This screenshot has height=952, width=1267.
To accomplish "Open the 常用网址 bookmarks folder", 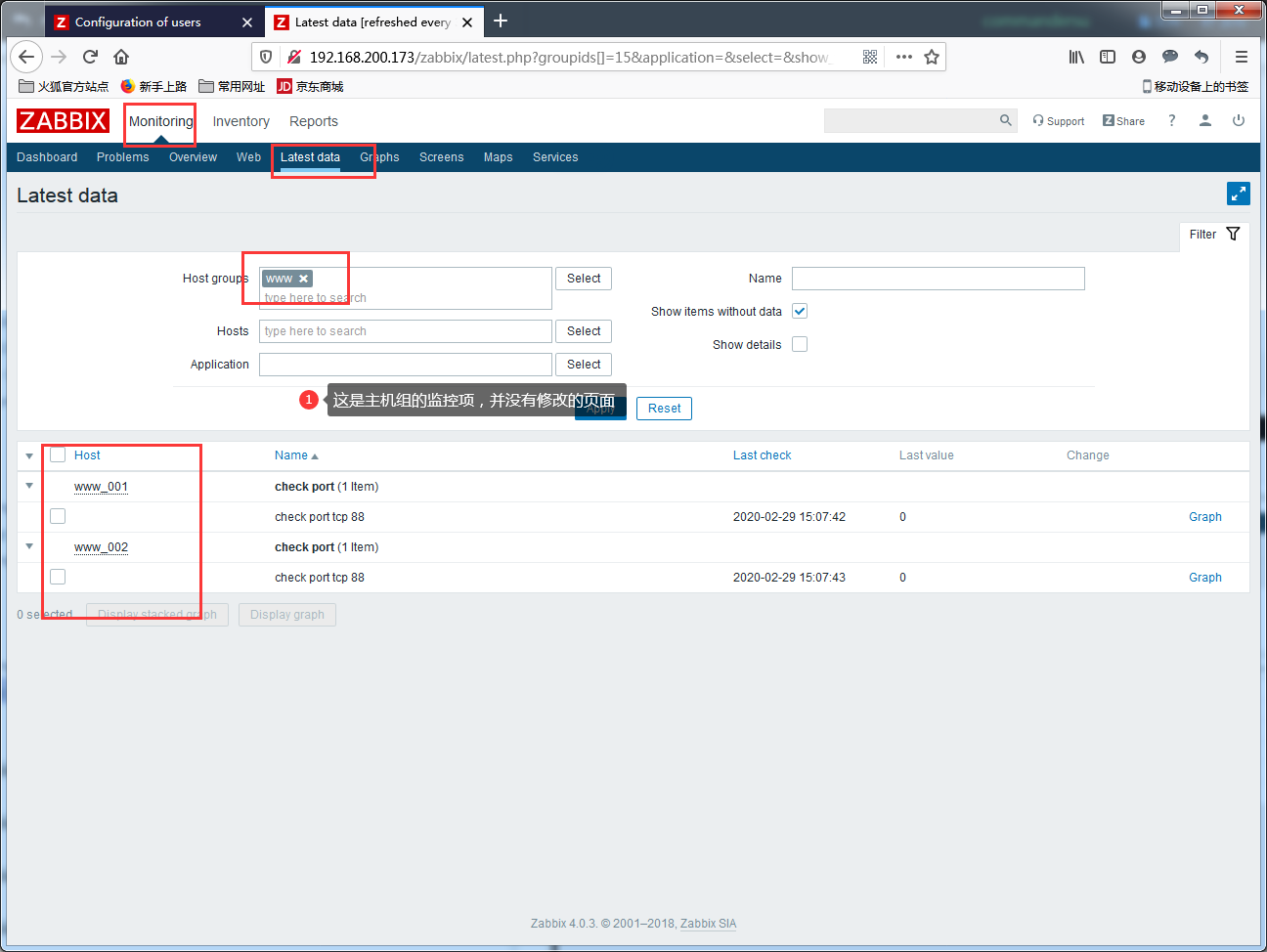I will (232, 86).
